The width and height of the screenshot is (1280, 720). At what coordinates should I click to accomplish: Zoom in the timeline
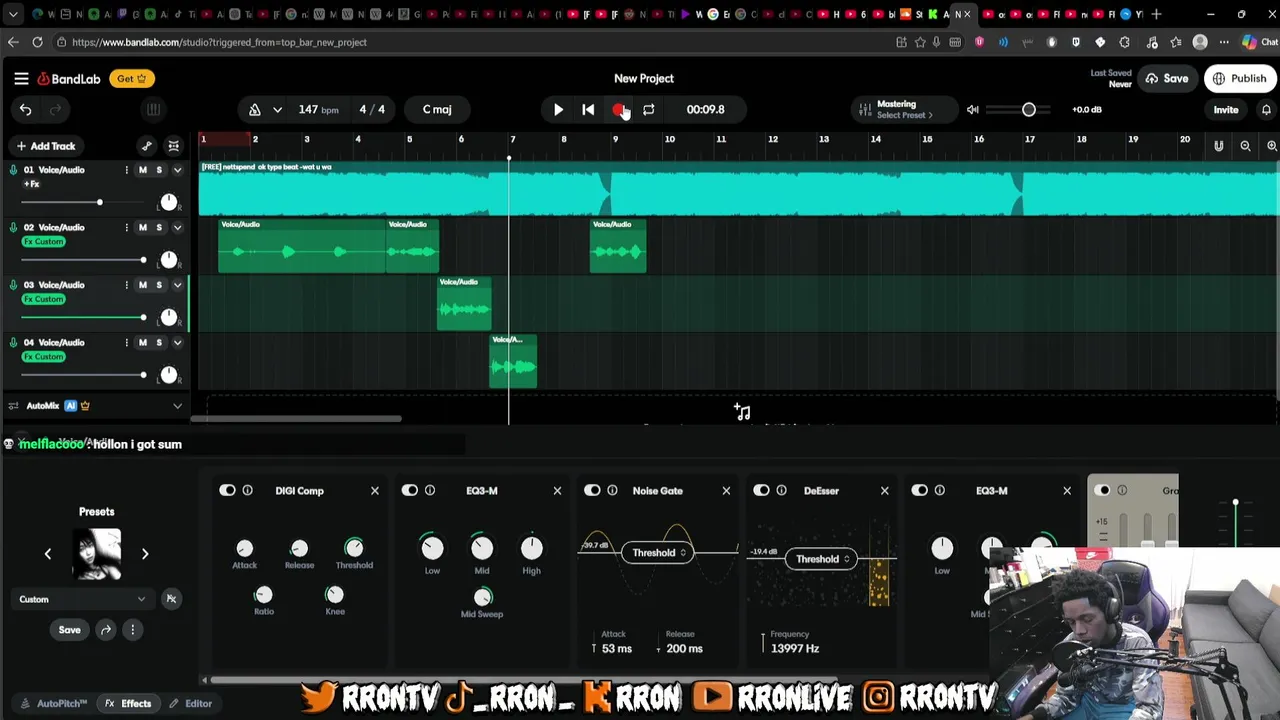1271,146
